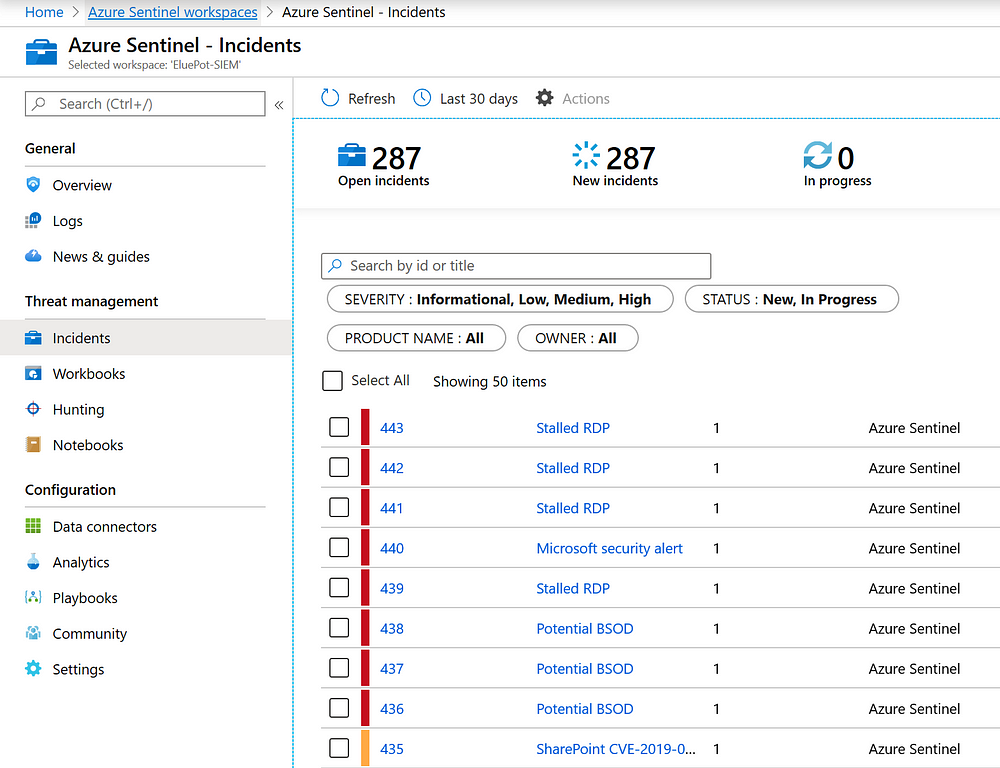Focus the sidebar Search (Ctrl+/) field
Viewport: 1000px width, 768px height.
point(145,103)
